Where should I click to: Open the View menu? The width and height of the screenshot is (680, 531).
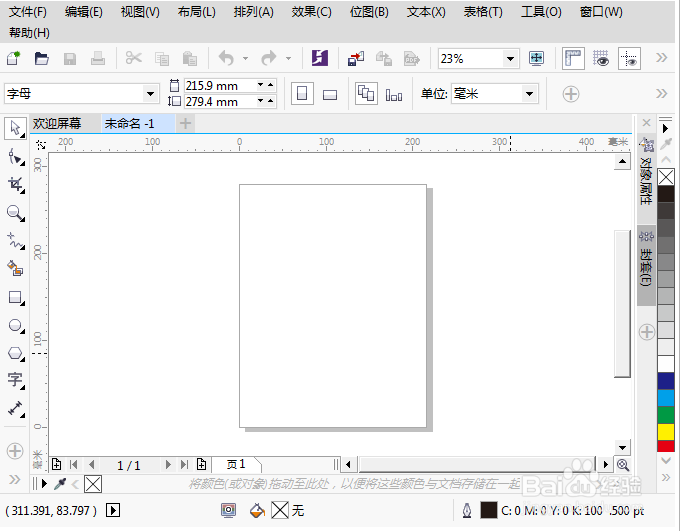tap(140, 12)
